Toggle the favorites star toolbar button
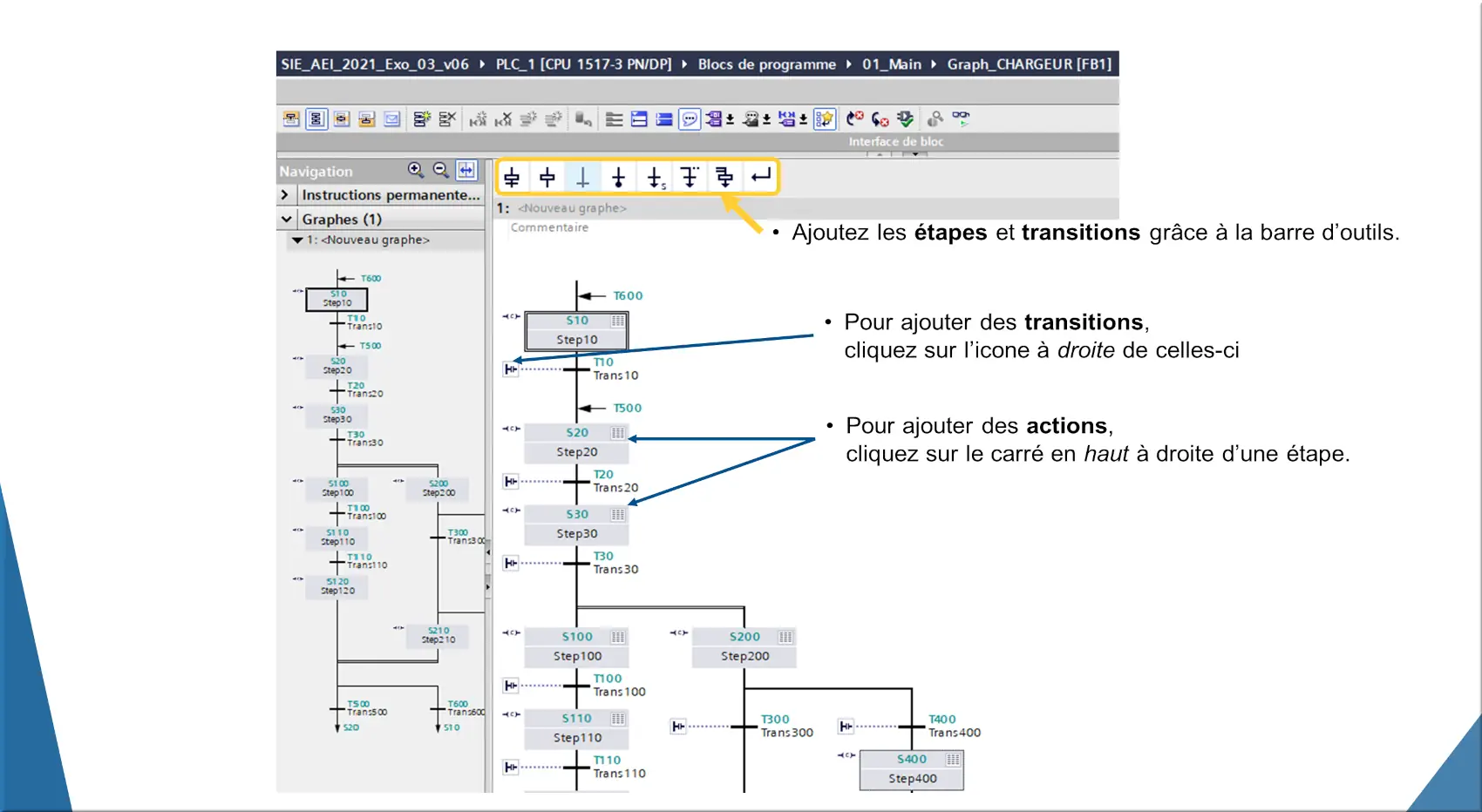Viewport: 1482px width, 812px height. [x=824, y=118]
